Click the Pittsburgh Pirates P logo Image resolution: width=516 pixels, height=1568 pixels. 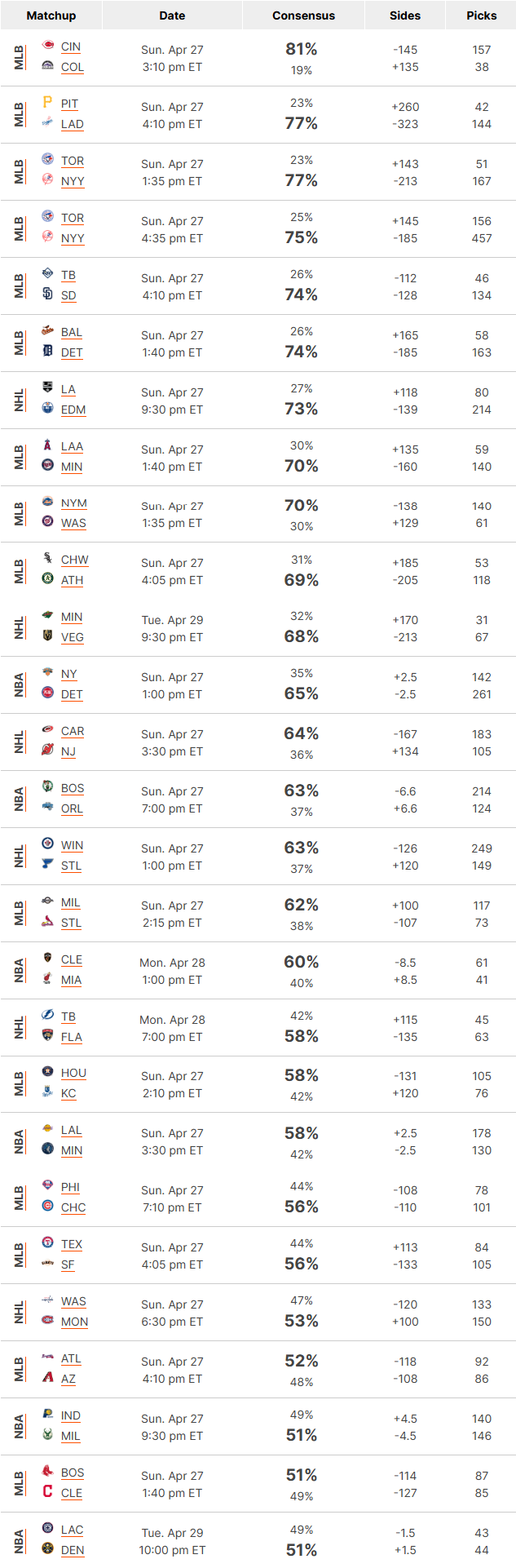coord(47,103)
